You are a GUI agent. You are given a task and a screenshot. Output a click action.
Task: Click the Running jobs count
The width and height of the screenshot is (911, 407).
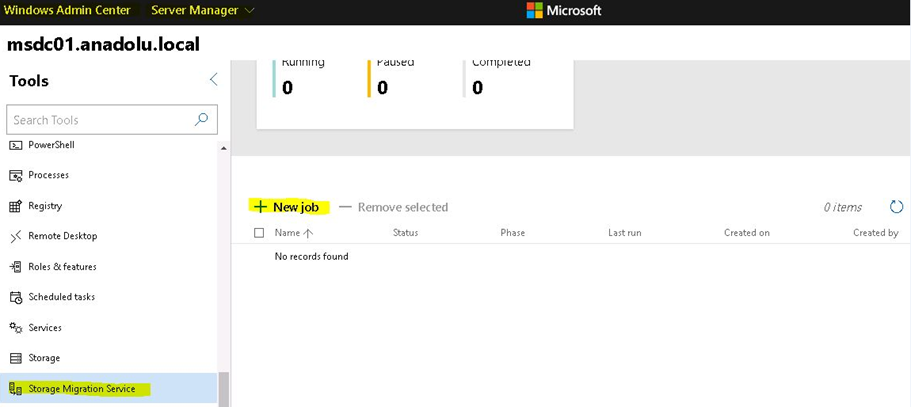point(287,88)
